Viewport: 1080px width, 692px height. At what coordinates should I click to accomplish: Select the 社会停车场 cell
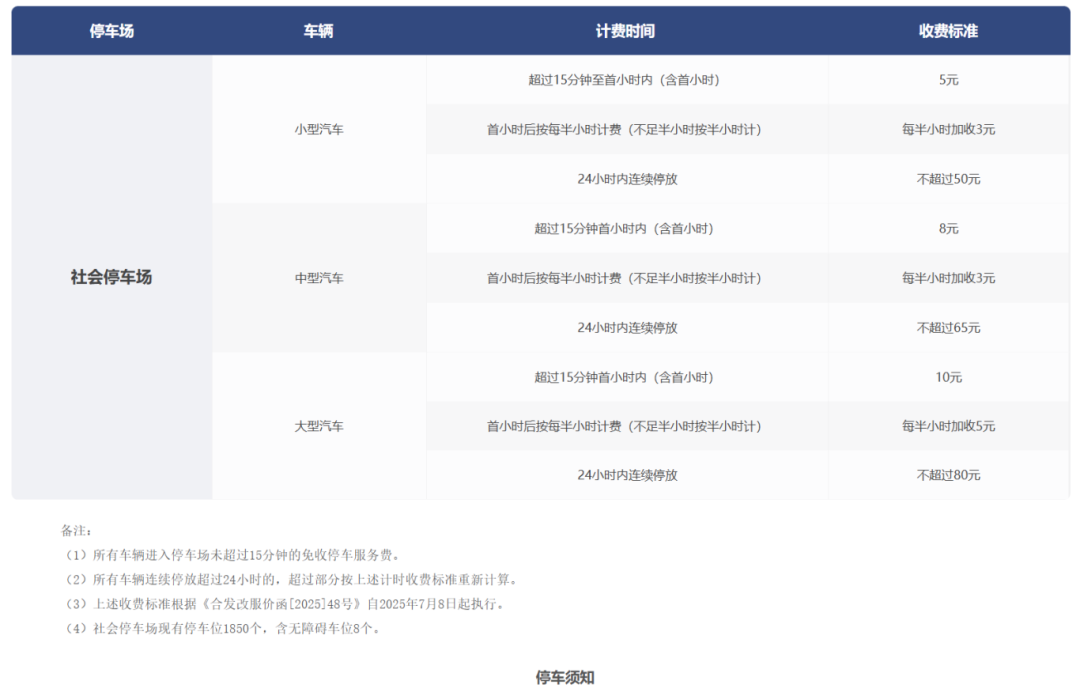tap(112, 277)
